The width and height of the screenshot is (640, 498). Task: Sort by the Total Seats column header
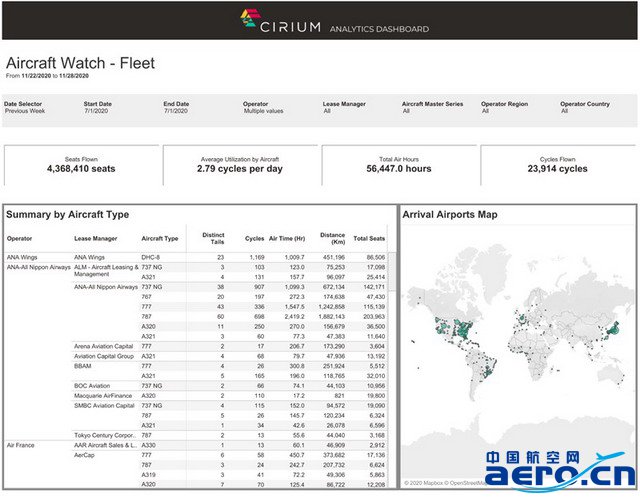point(369,238)
